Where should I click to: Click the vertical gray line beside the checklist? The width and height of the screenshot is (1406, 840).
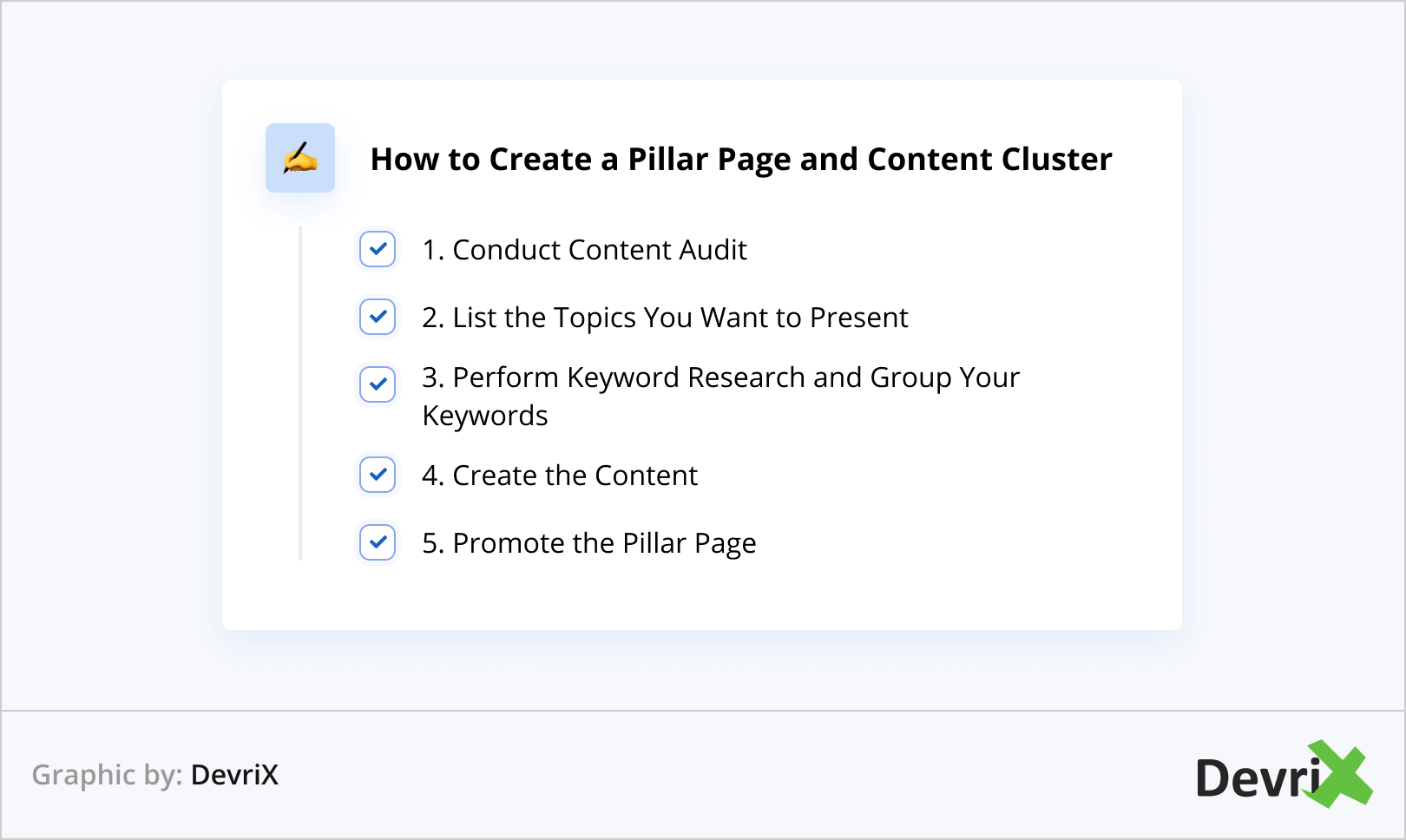(300, 392)
